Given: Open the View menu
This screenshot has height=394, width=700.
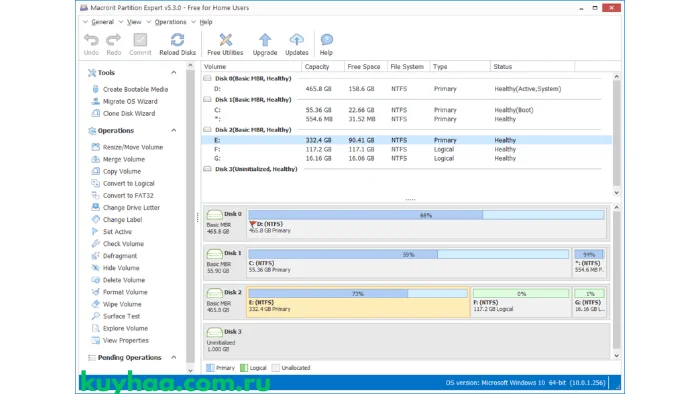Looking at the screenshot, I should (133, 22).
